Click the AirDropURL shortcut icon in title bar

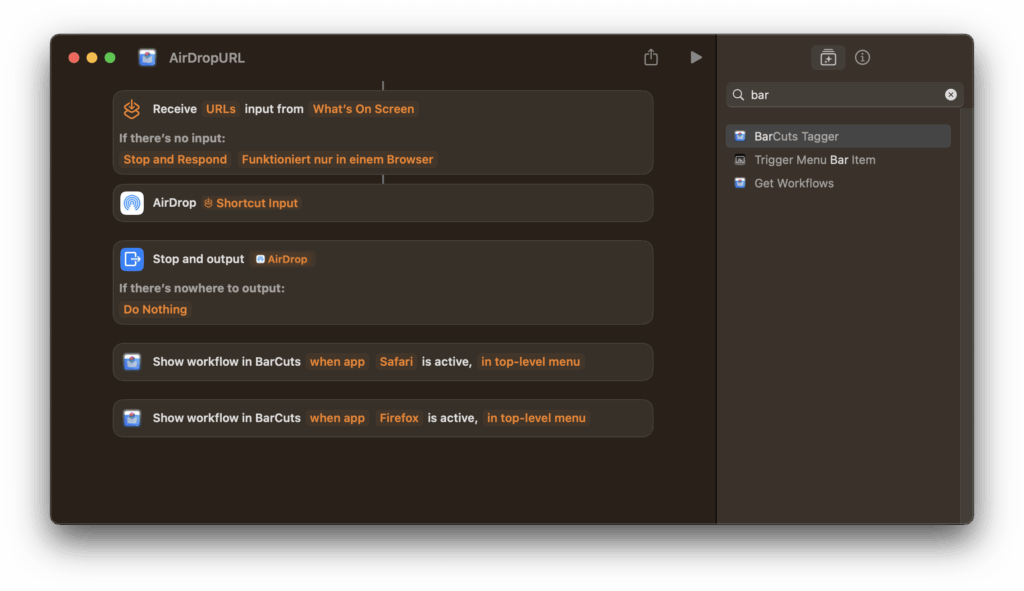tap(147, 57)
